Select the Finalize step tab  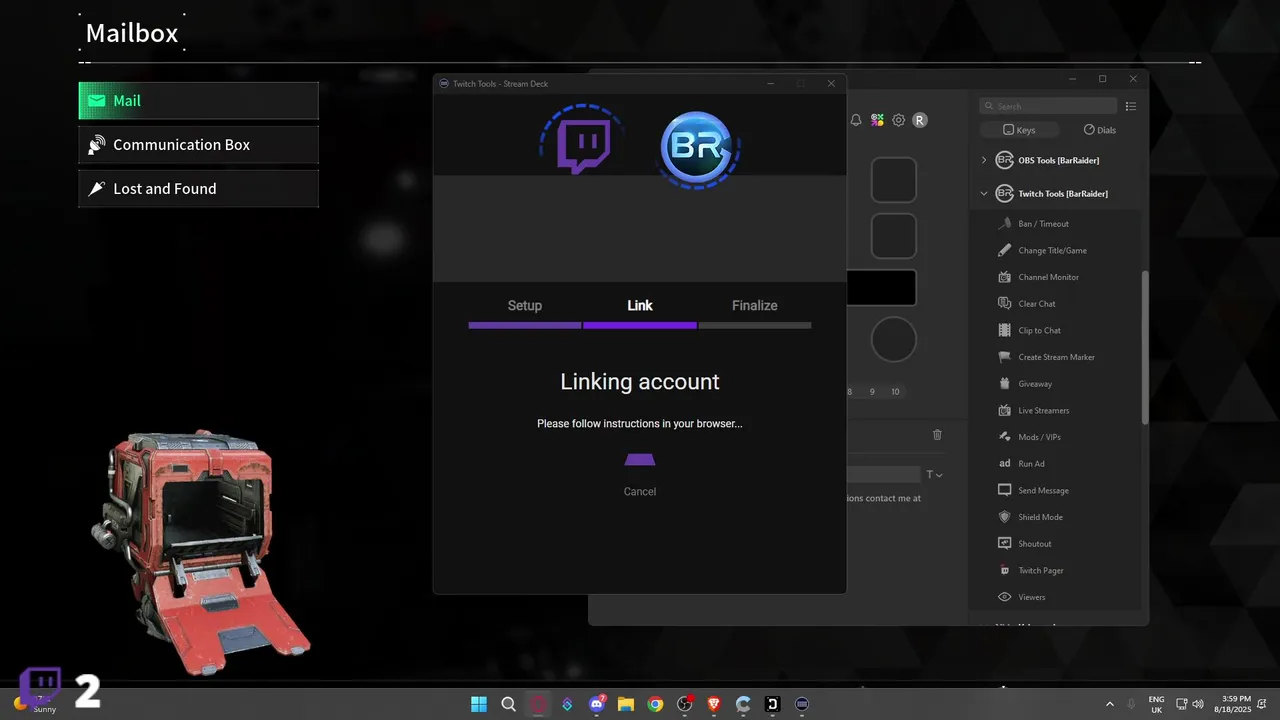[754, 306]
